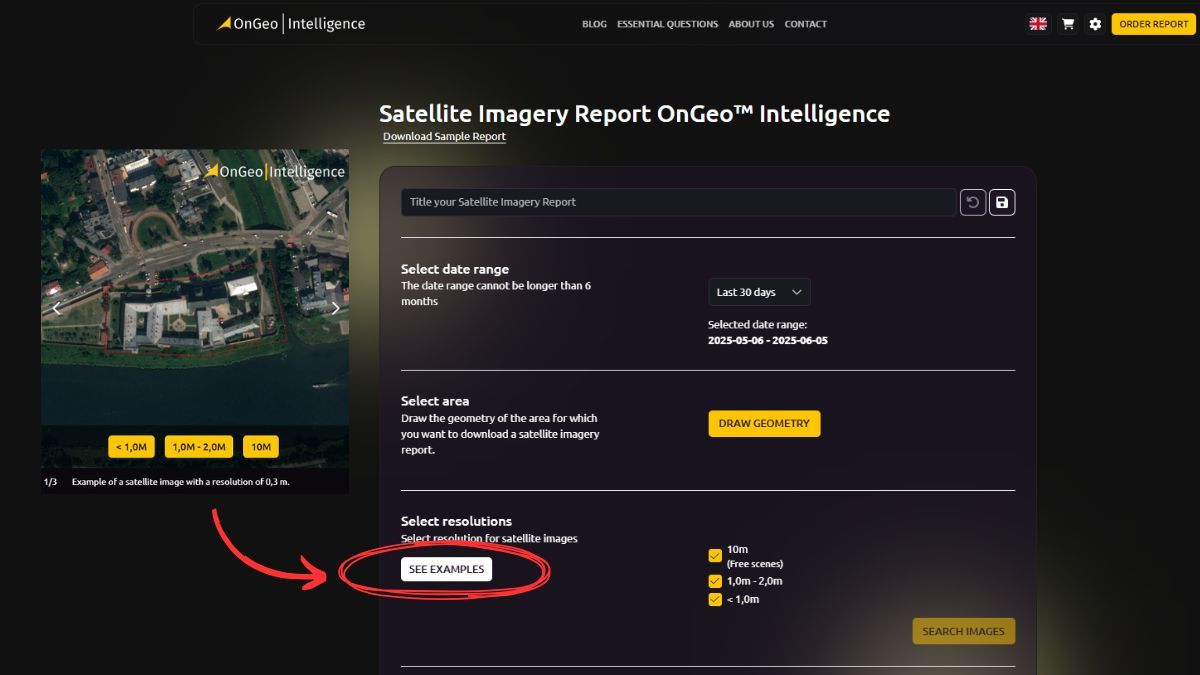Click the SEARCH IMAGES button
1200x675 pixels.
964,631
